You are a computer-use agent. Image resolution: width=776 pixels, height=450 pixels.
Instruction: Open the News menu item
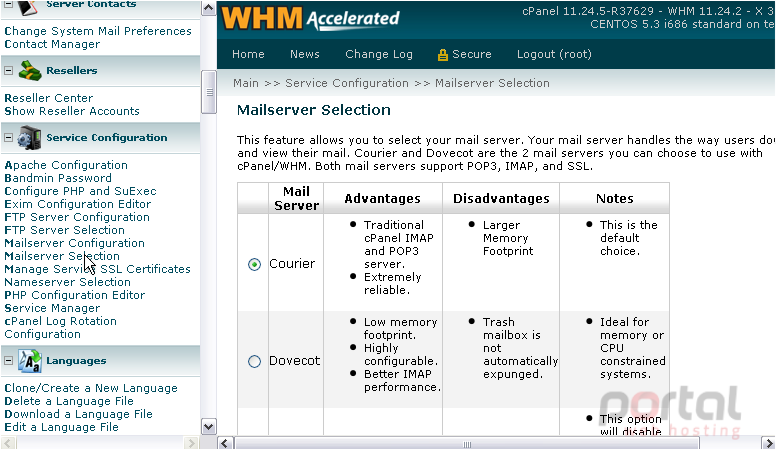305,54
